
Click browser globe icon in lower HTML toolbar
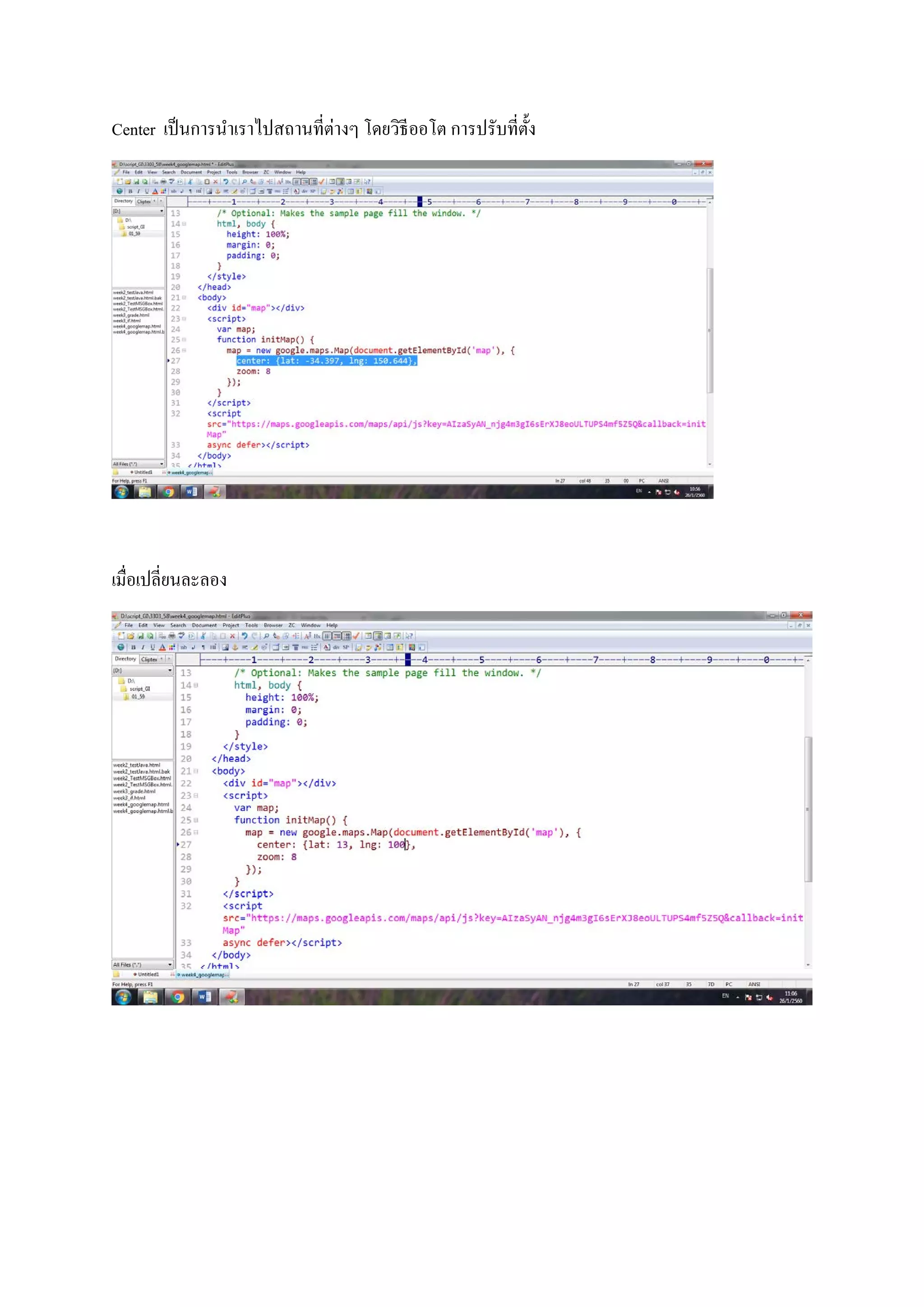click(120, 647)
